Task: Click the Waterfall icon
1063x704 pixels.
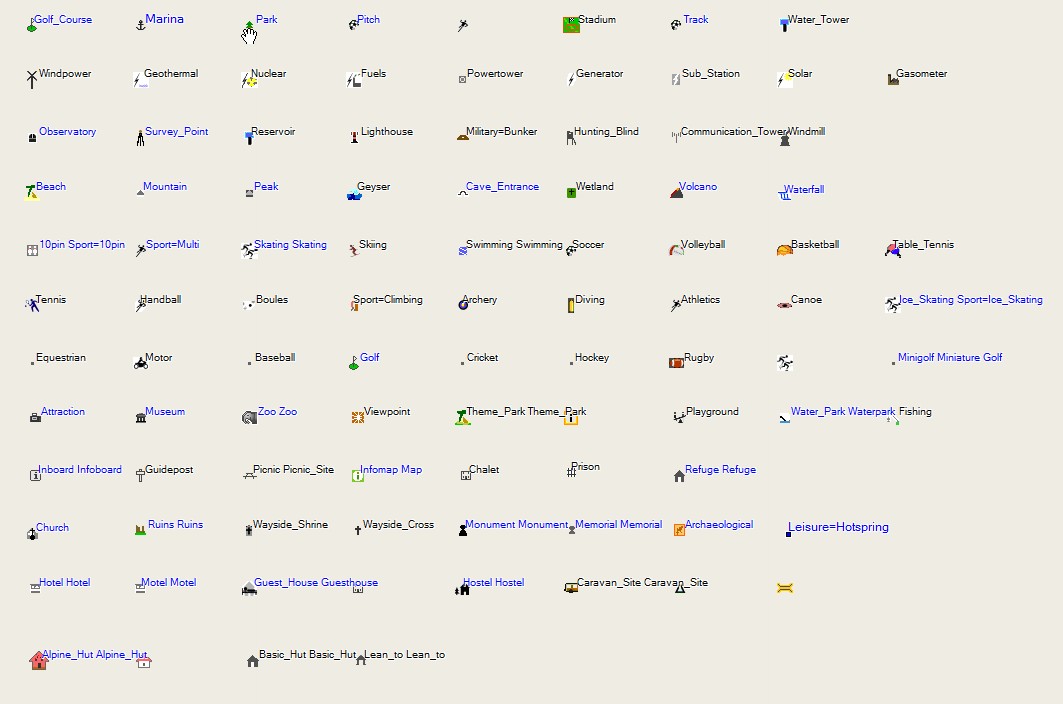Action: [784, 195]
